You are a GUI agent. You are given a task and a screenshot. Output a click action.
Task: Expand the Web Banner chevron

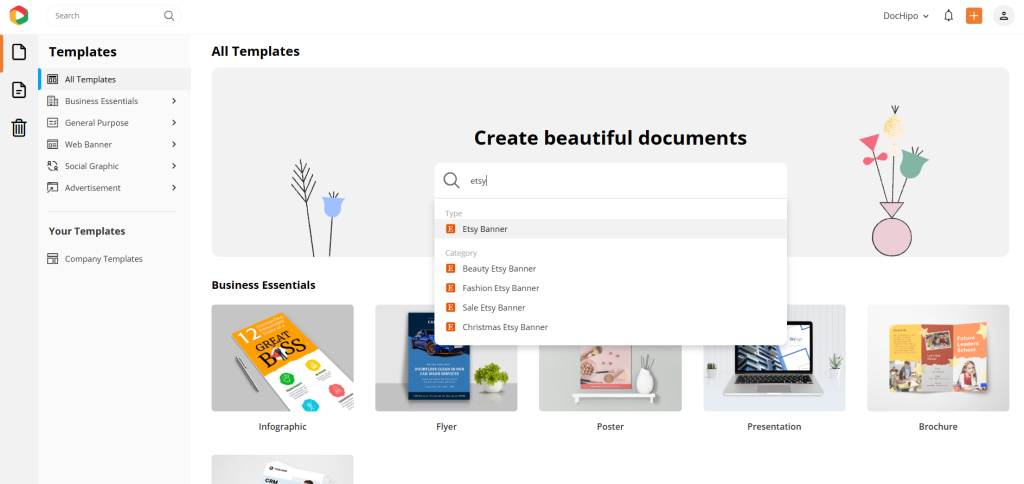pos(174,144)
